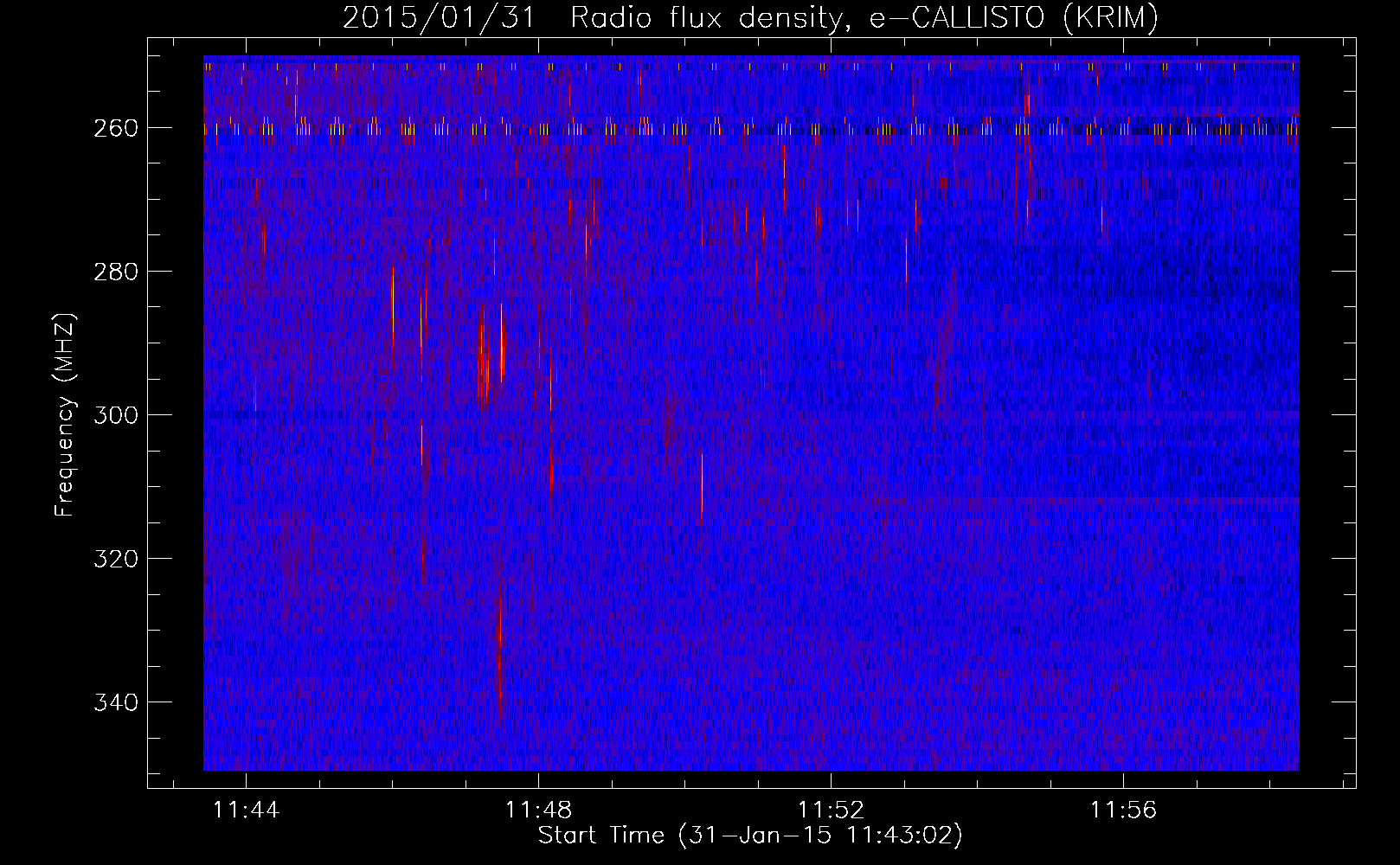Click the 340 frequency tick label
This screenshot has width=1400, height=865.
tap(116, 702)
